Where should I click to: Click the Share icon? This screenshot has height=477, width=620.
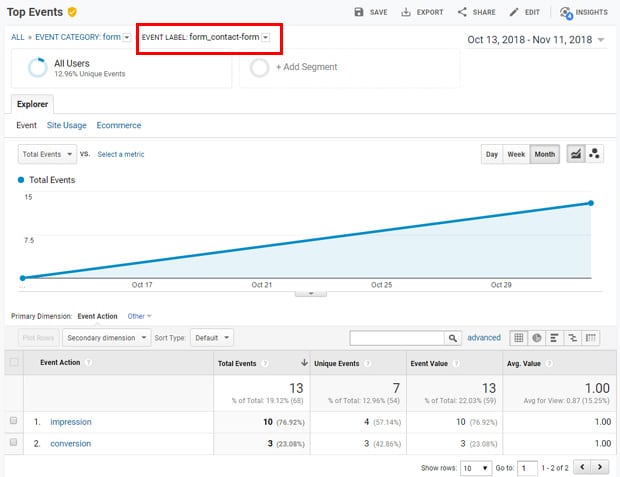(x=462, y=12)
